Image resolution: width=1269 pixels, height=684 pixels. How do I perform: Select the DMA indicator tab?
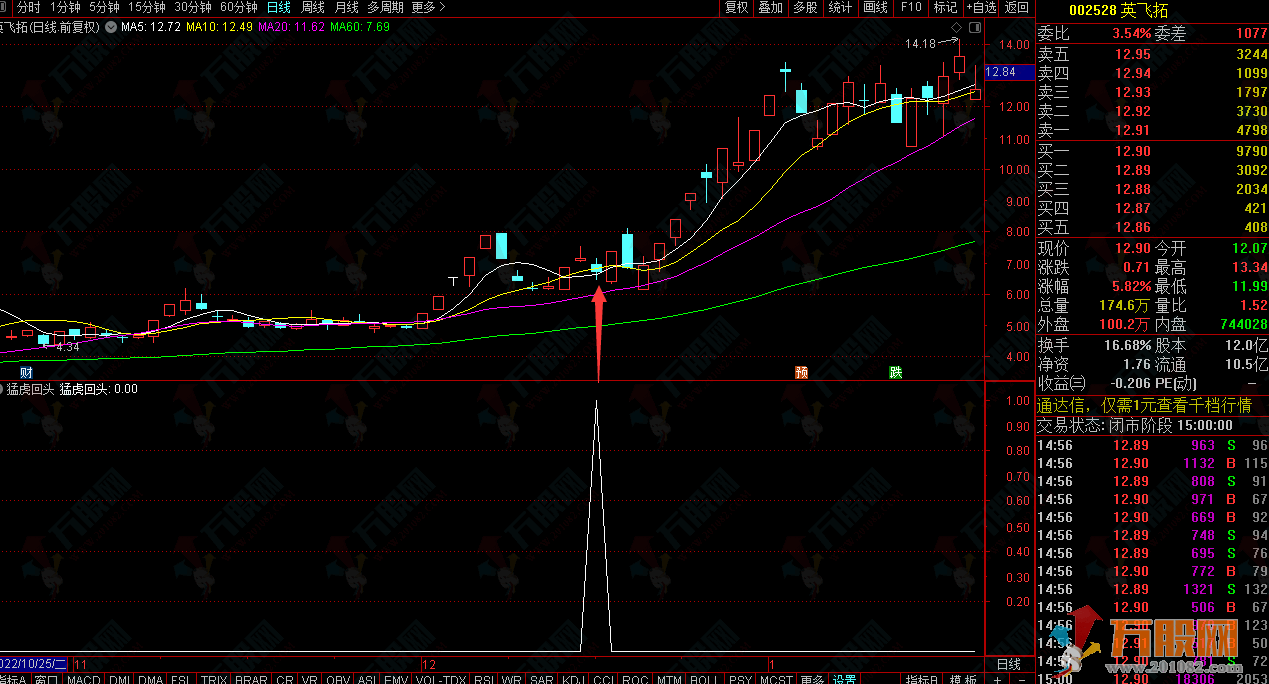(x=150, y=680)
